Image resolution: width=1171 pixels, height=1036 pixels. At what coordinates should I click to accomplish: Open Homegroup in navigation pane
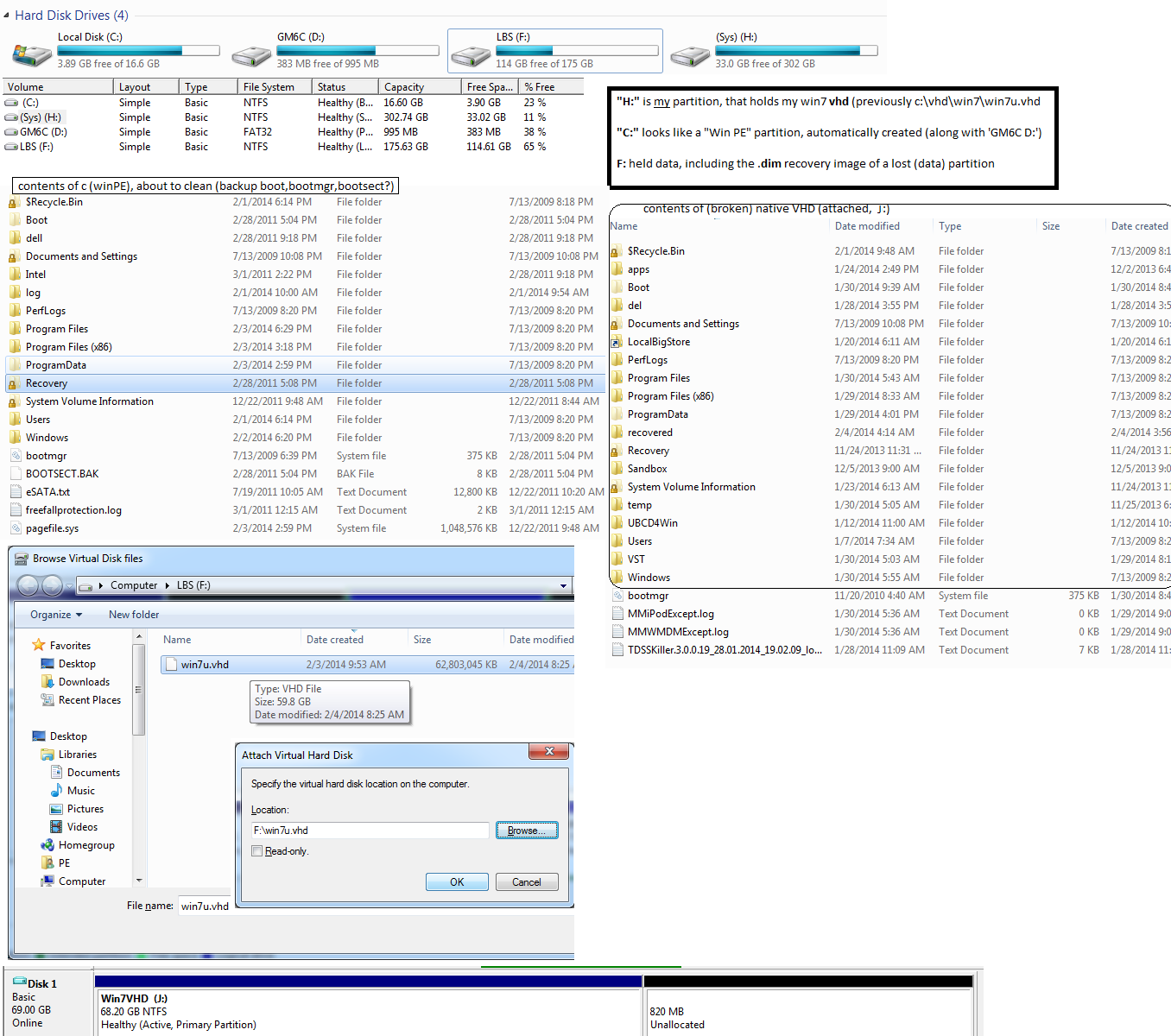tap(86, 845)
